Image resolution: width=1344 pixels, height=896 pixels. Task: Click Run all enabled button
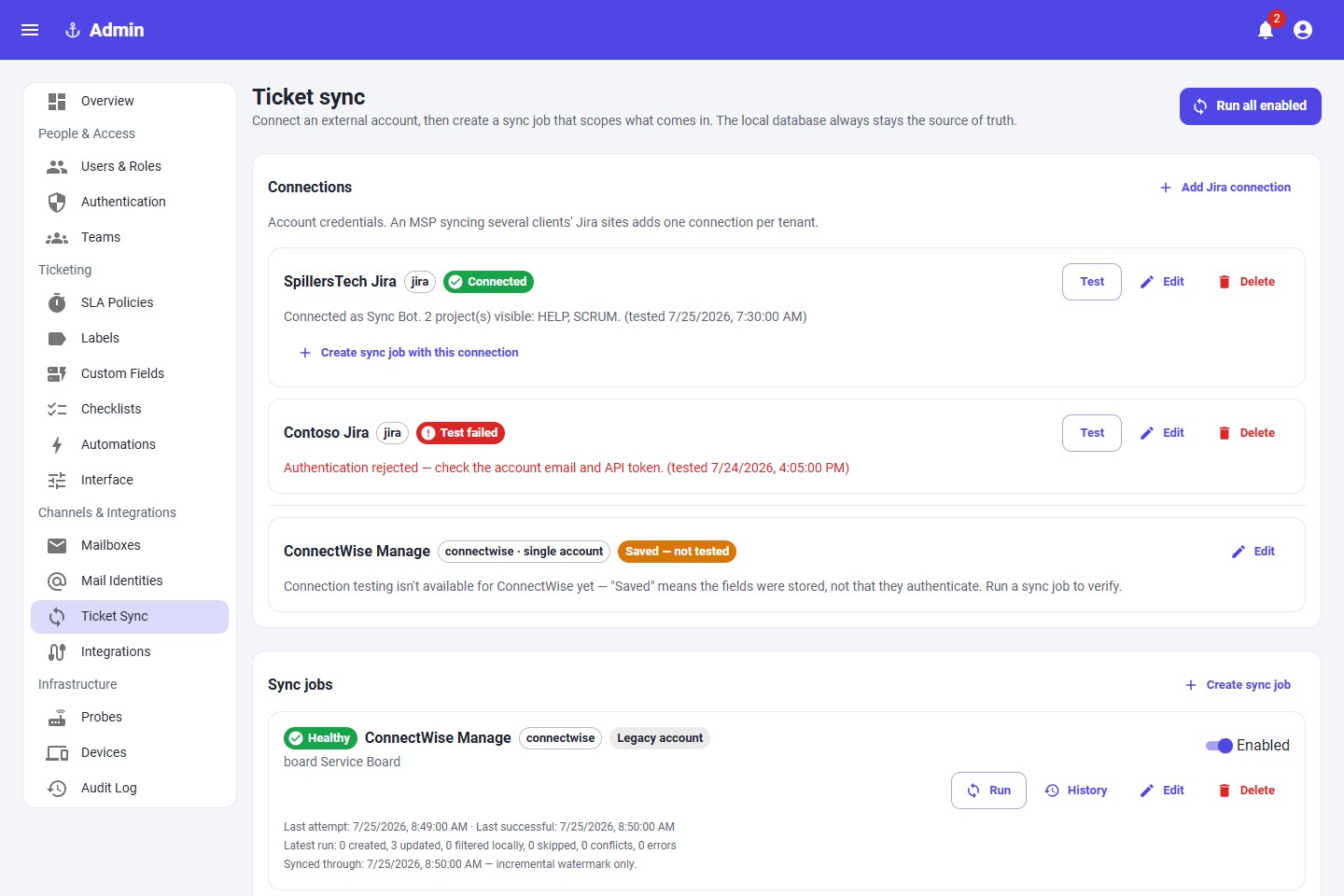1251,106
